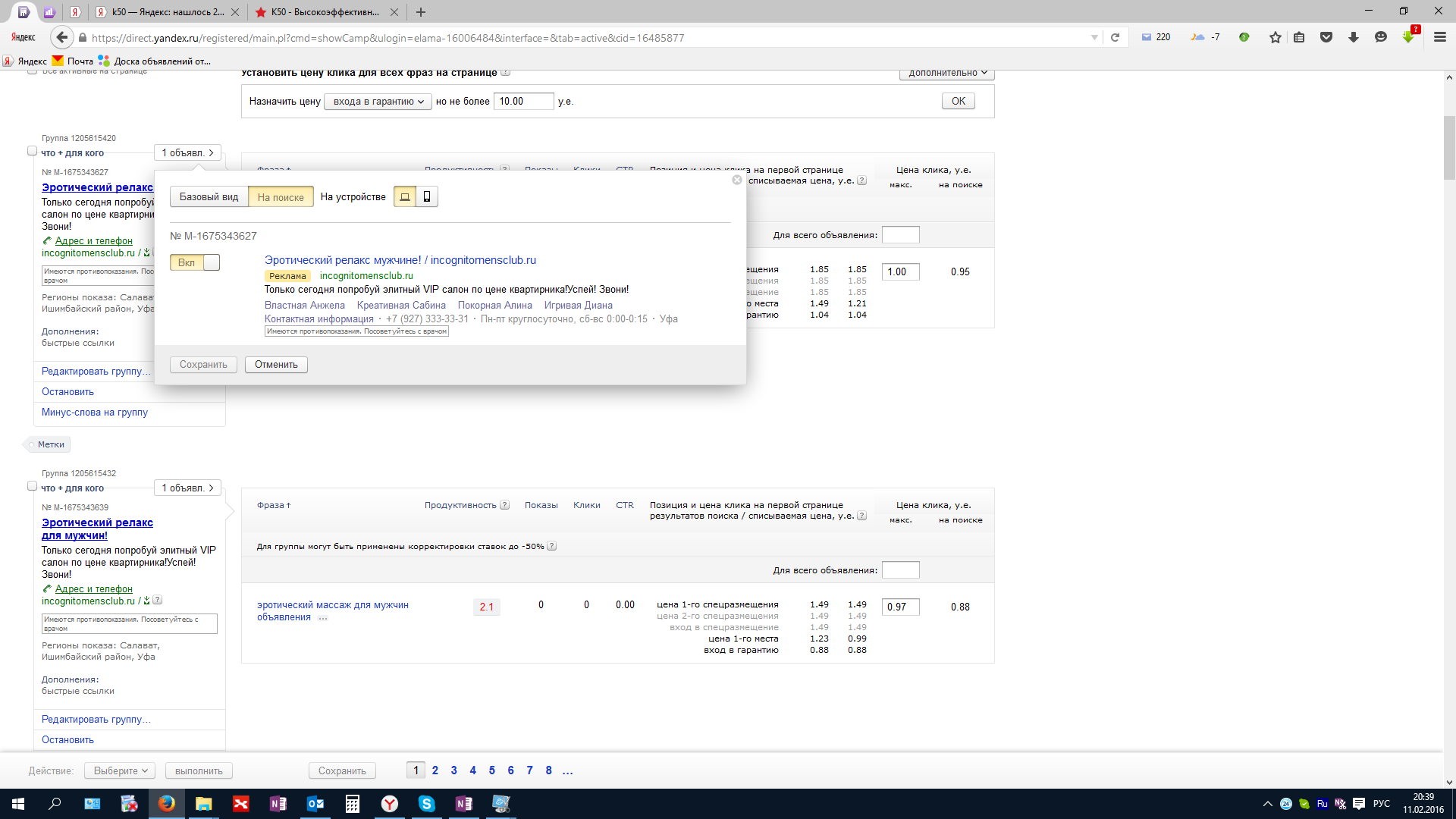Viewport: 1456px width, 819px height.
Task: Open the 'Выберите' action dropdown
Action: pos(120,770)
